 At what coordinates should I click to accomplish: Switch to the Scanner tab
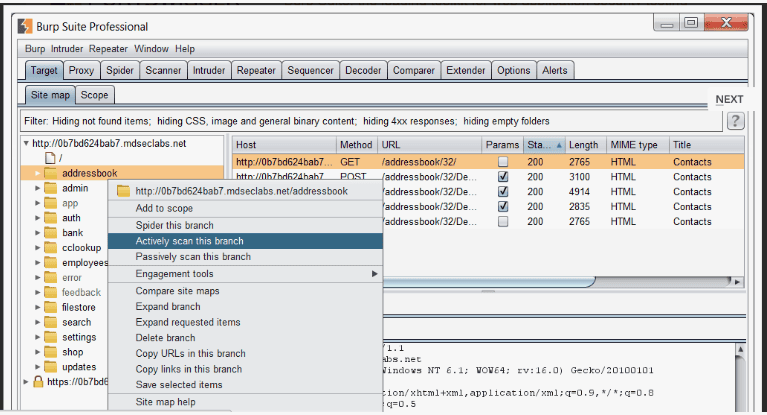click(163, 70)
